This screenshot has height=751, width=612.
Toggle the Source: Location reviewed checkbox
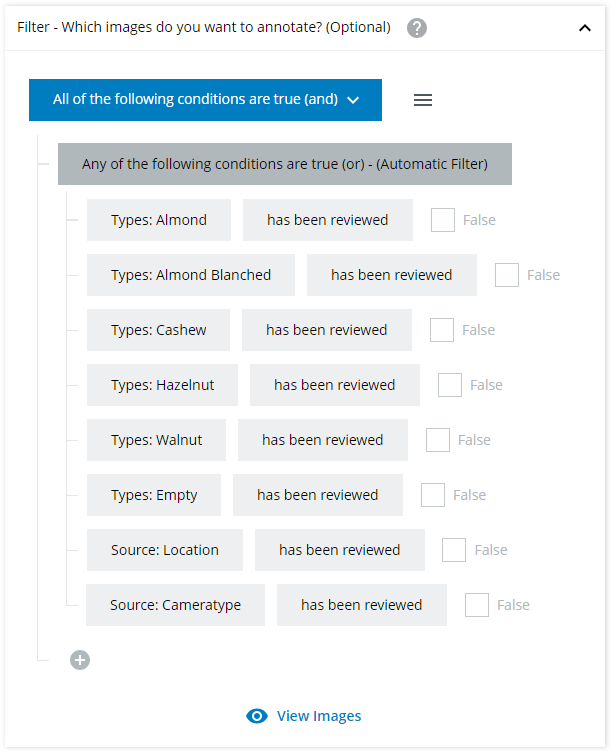coord(454,550)
